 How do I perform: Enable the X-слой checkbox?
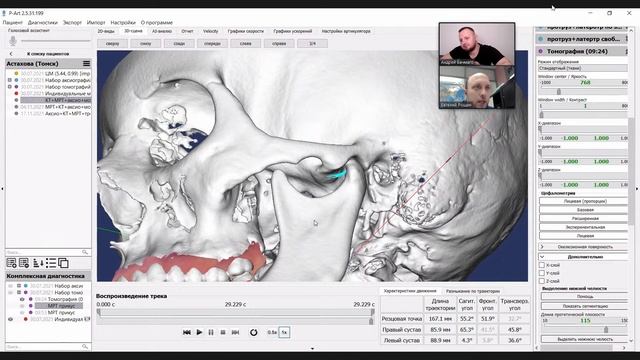click(542, 265)
